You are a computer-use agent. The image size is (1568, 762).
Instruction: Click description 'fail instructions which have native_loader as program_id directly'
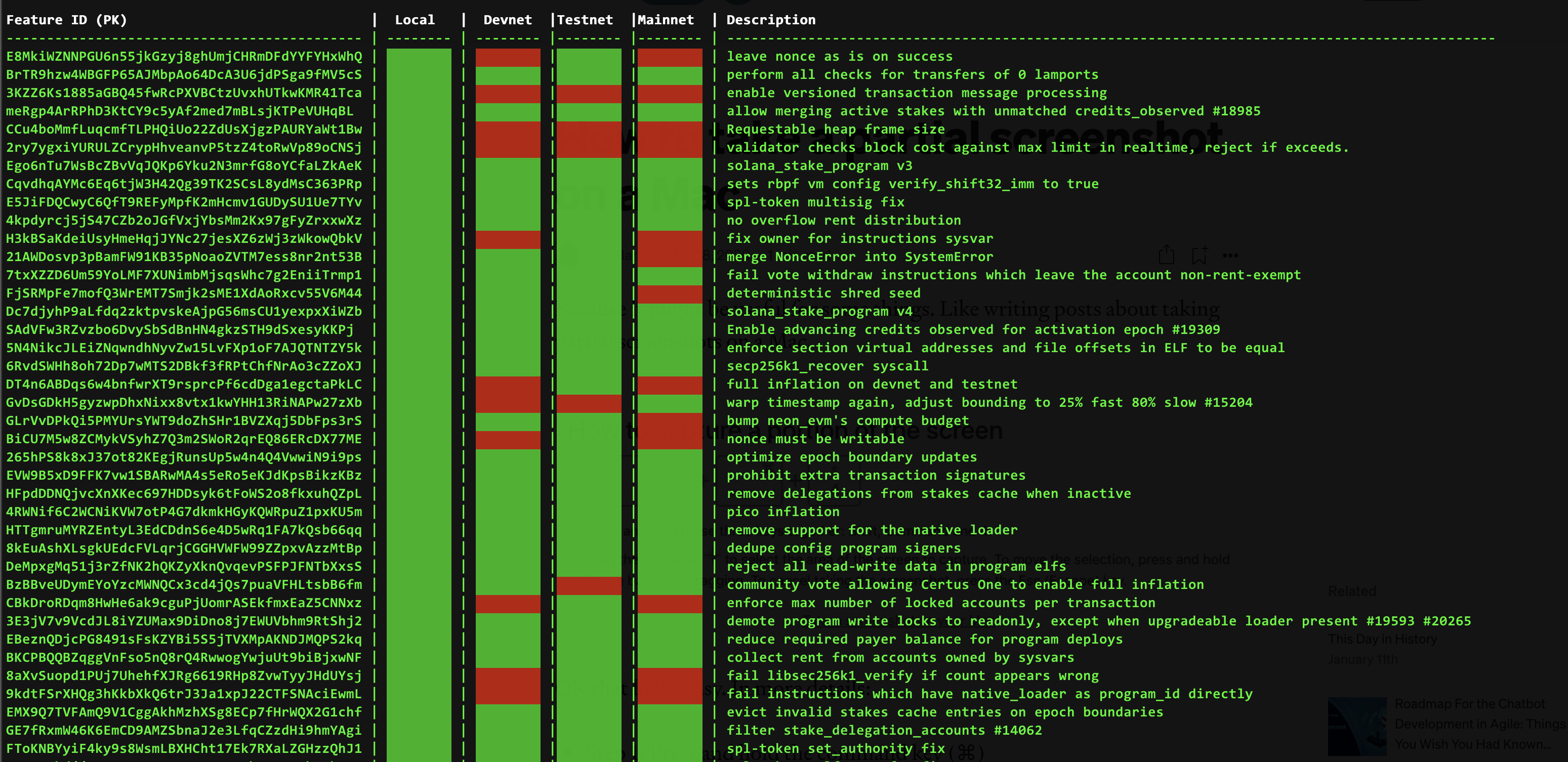pos(989,694)
